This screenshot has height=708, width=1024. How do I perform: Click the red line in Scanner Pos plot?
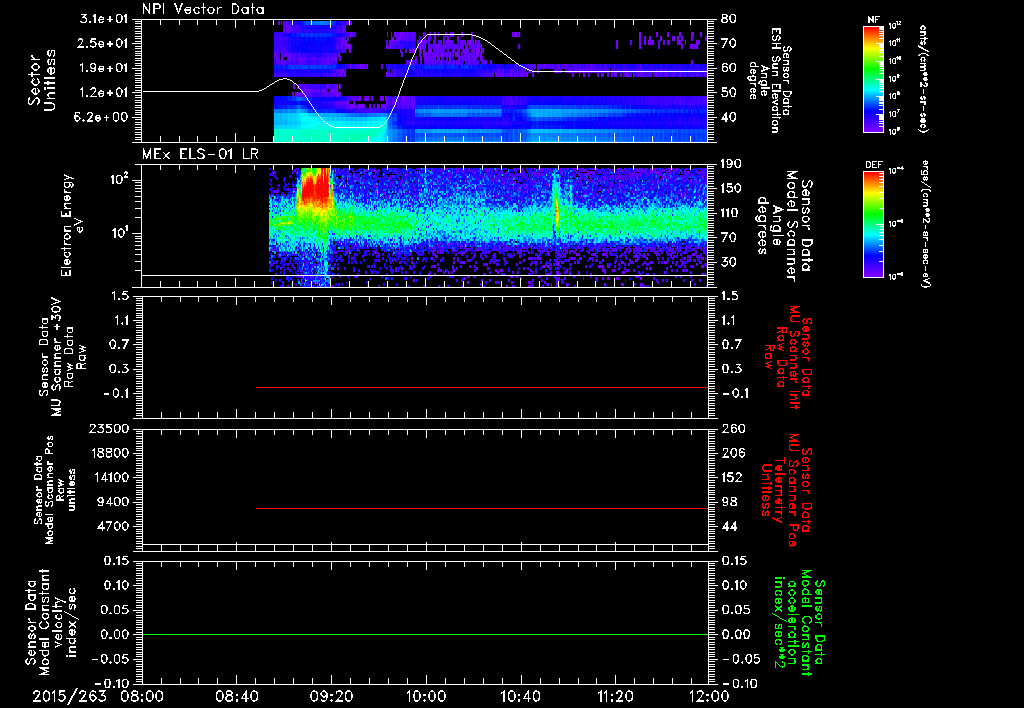[482, 508]
